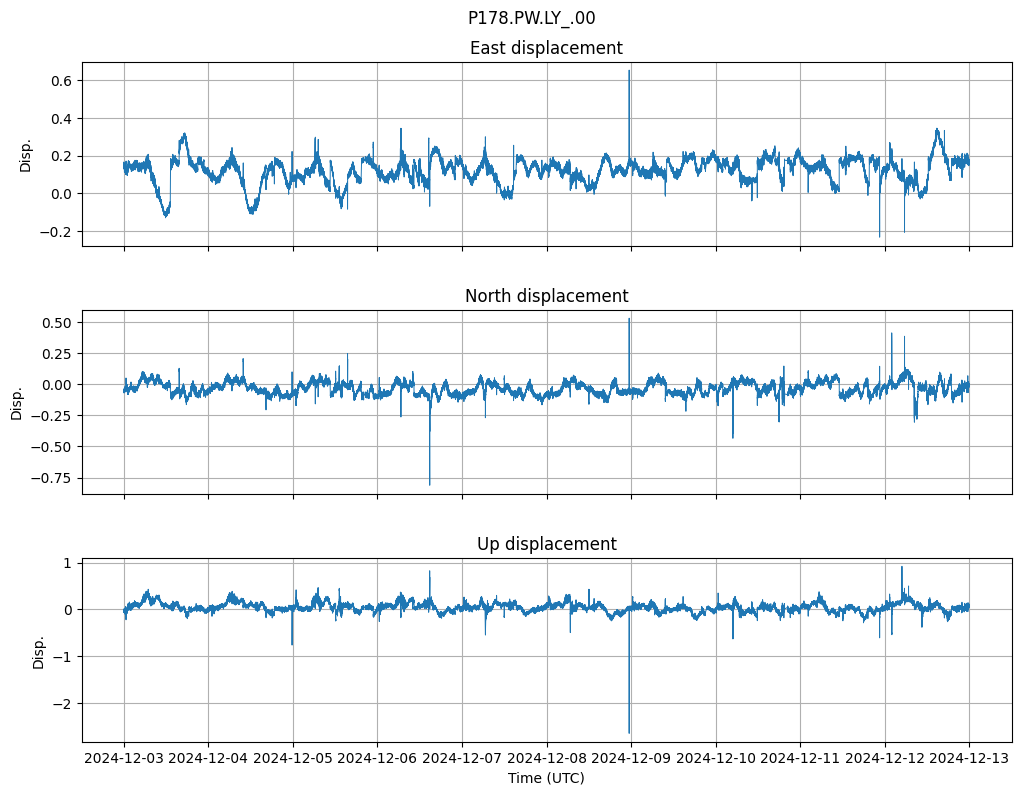The image size is (1021, 795).
Task: Click the Up displacement subplot title
Action: [545, 544]
